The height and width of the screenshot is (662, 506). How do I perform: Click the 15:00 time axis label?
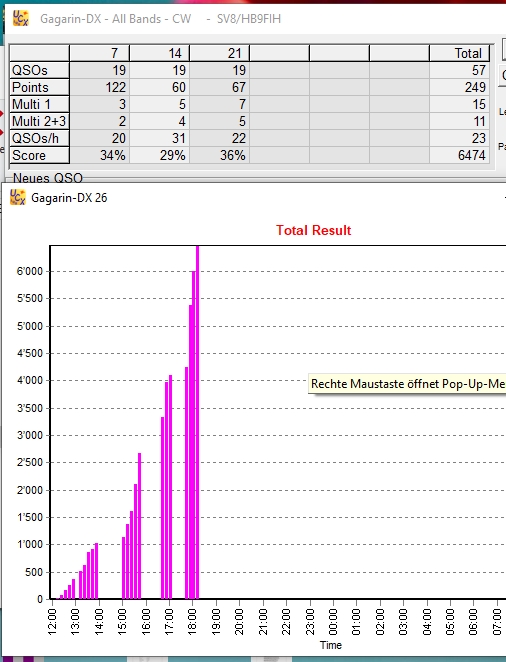[122, 617]
